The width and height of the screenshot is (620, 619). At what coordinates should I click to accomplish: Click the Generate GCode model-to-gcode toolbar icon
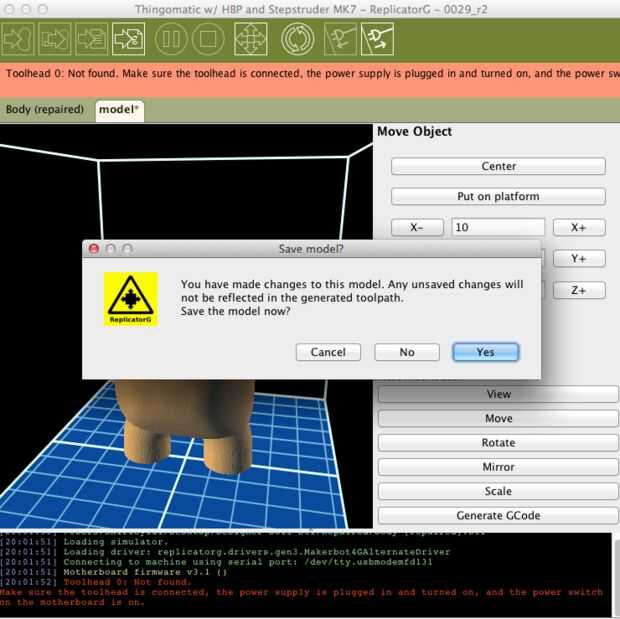[x=129, y=39]
